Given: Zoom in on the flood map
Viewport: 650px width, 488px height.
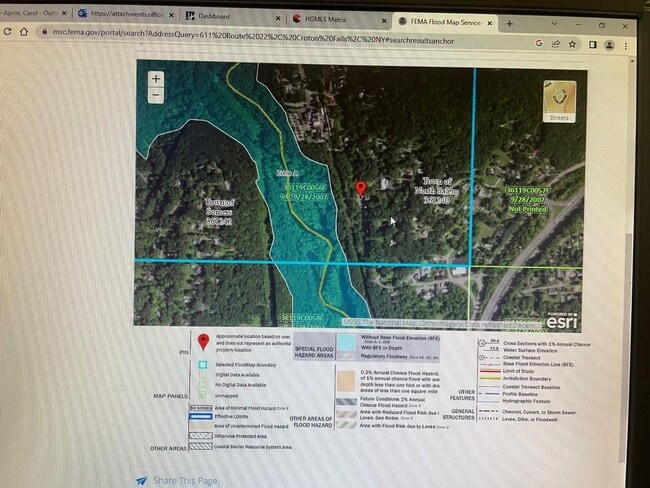Looking at the screenshot, I should coord(156,79).
